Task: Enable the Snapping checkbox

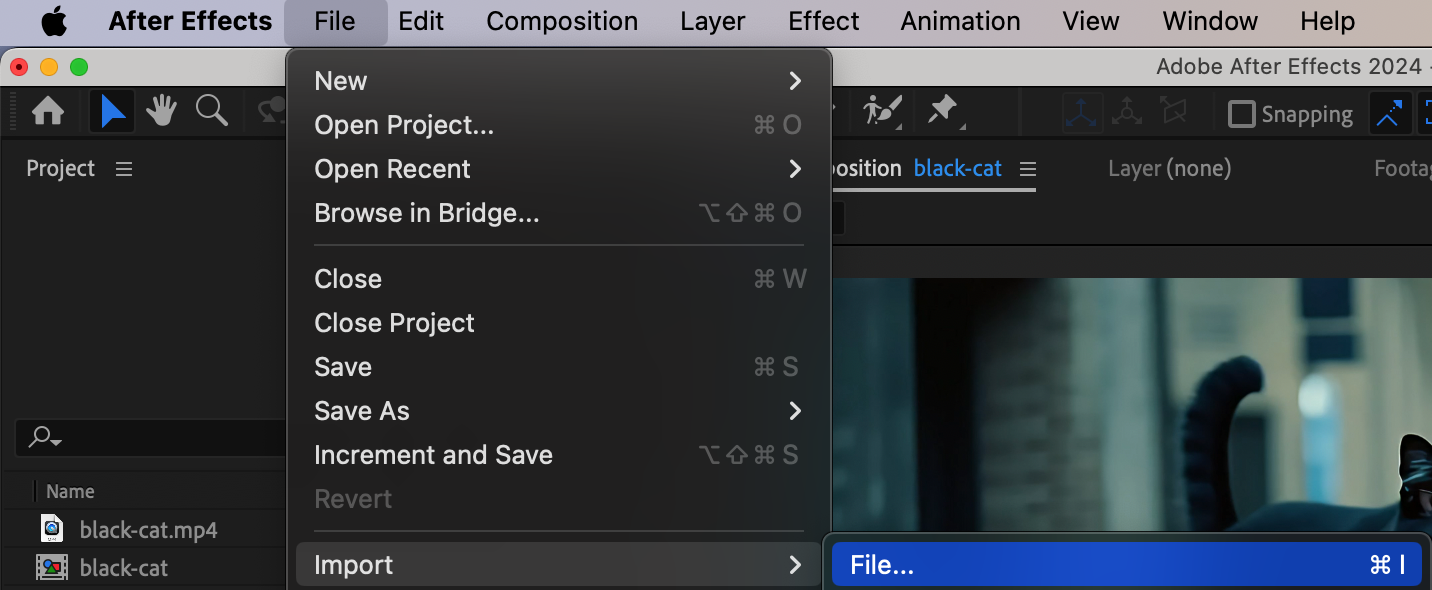Action: coord(1241,114)
